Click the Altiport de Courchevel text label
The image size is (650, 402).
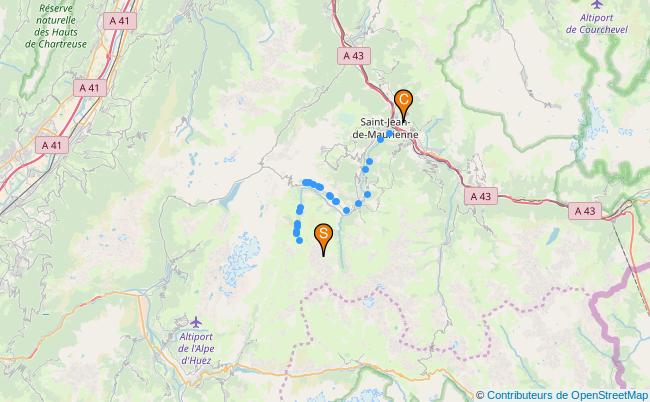[x=597, y=24]
